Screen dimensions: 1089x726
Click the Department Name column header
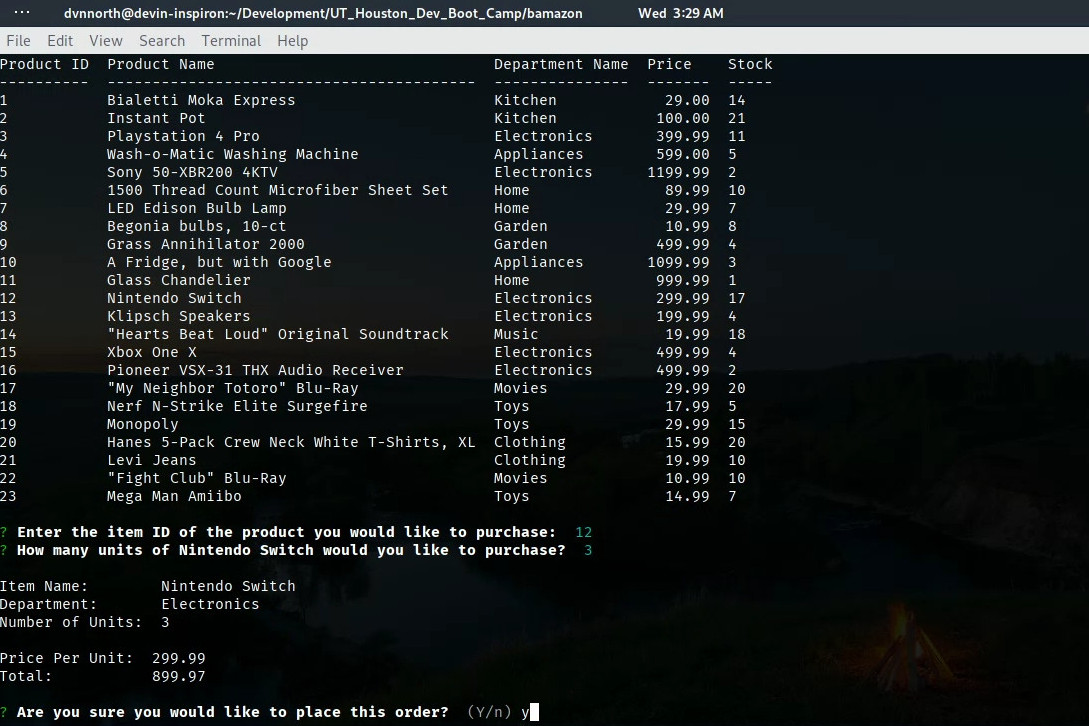pyautogui.click(x=561, y=64)
